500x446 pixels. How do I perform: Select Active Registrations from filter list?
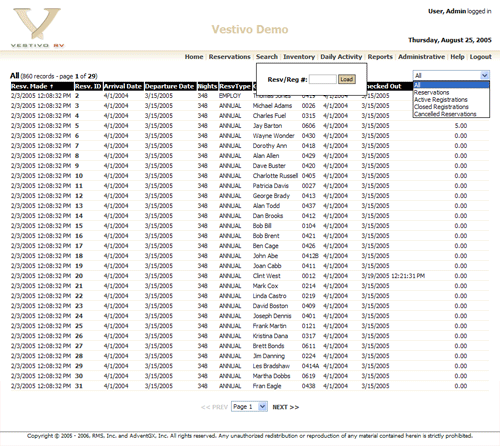441,100
